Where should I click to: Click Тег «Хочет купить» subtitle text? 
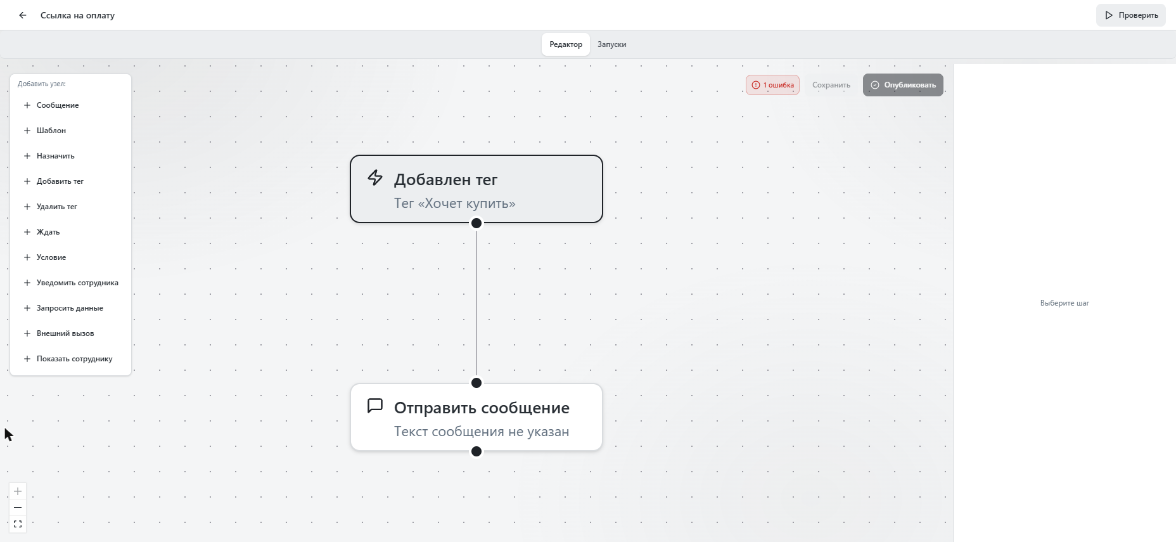(454, 203)
